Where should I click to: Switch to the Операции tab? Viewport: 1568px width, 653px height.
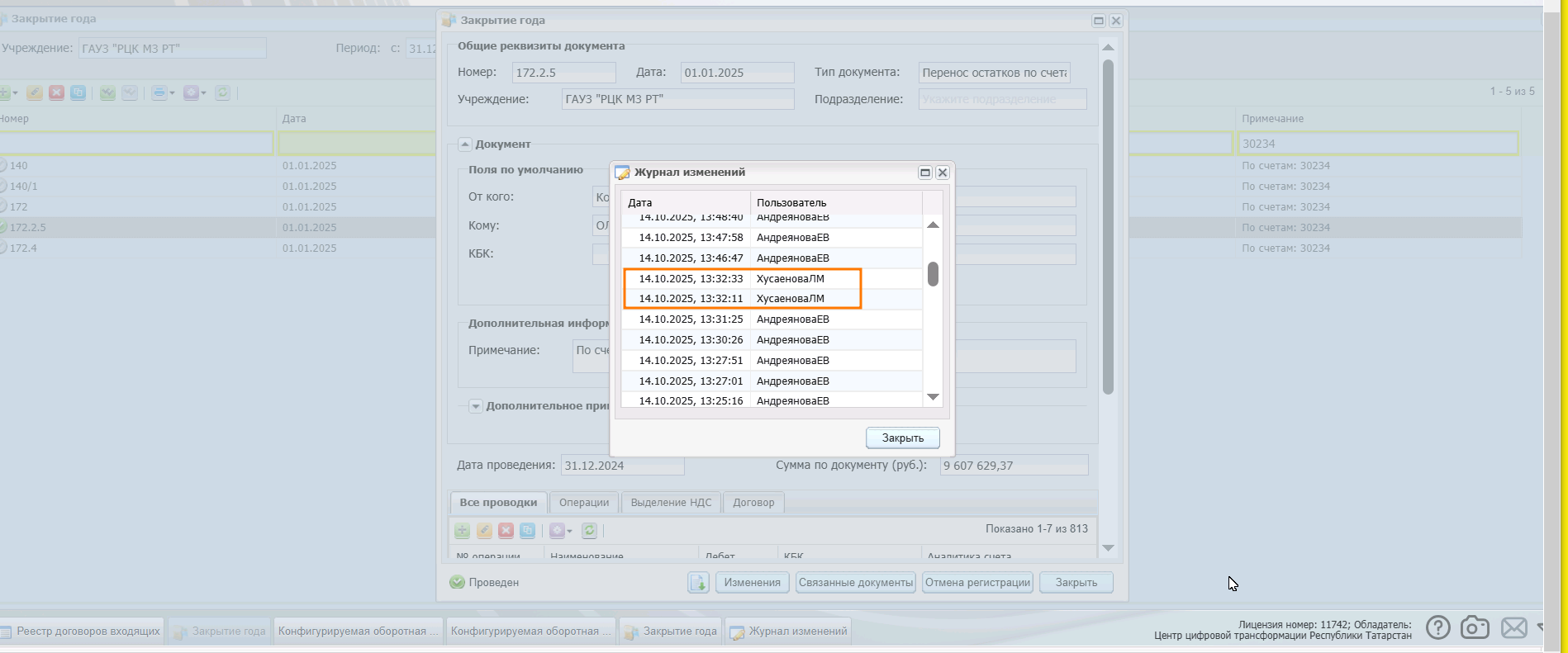point(584,503)
